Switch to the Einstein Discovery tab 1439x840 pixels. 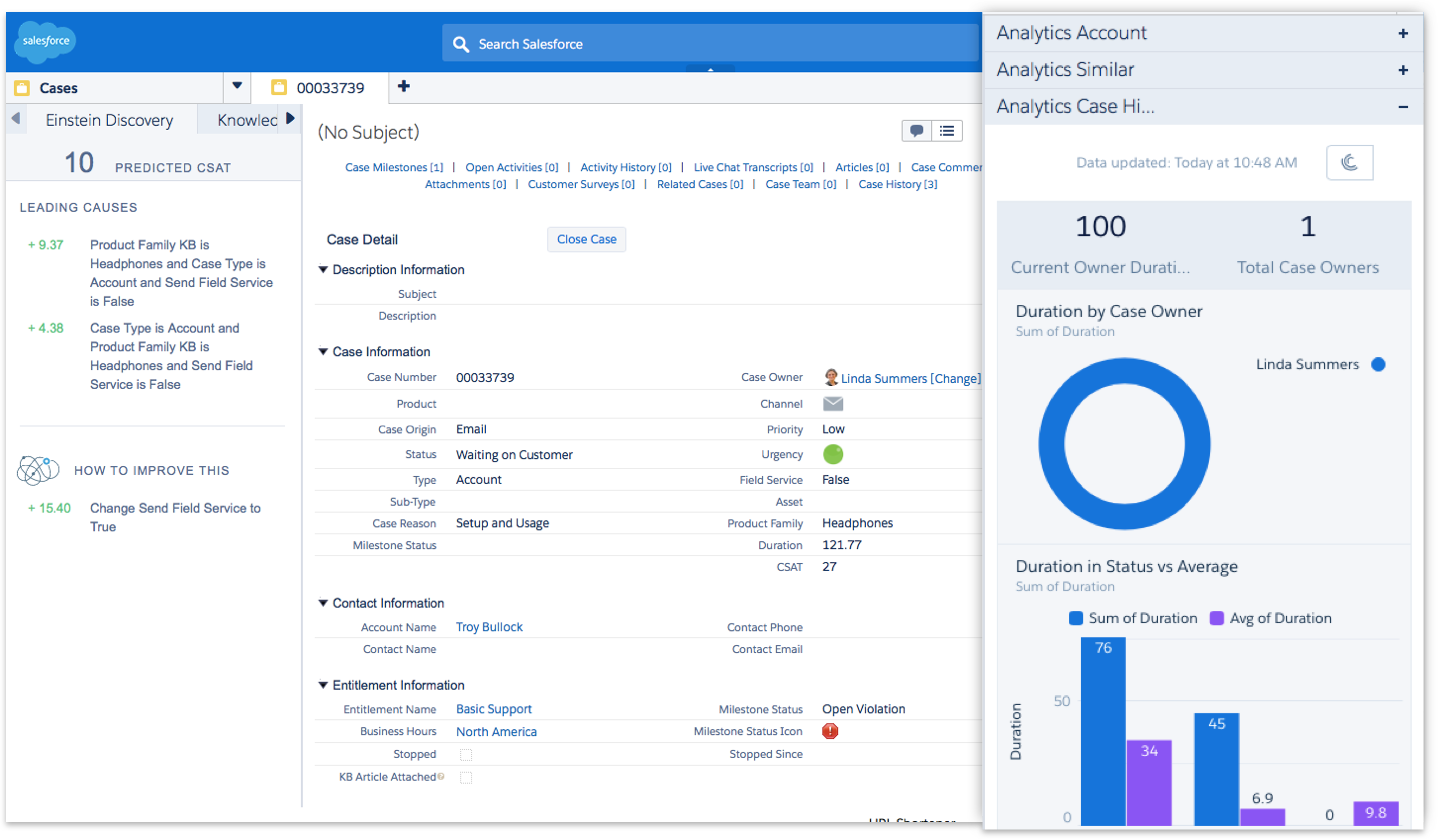[109, 120]
